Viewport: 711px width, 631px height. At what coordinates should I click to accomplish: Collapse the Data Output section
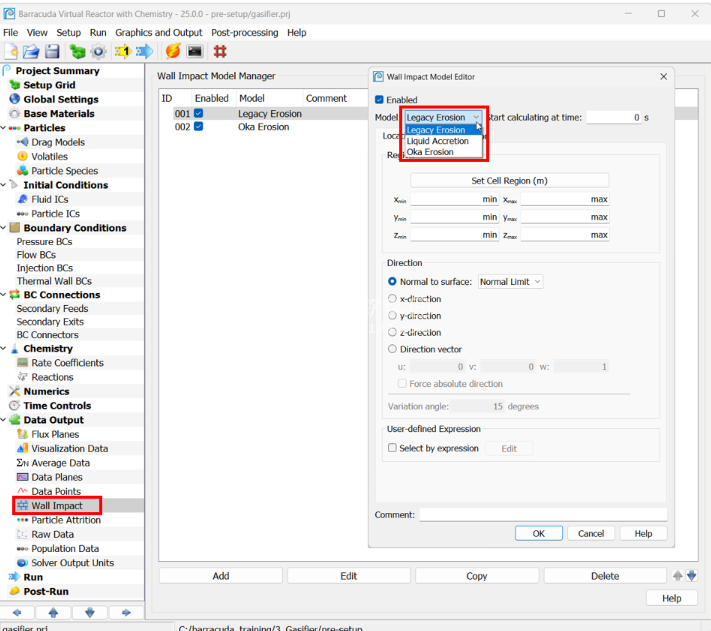coord(4,420)
